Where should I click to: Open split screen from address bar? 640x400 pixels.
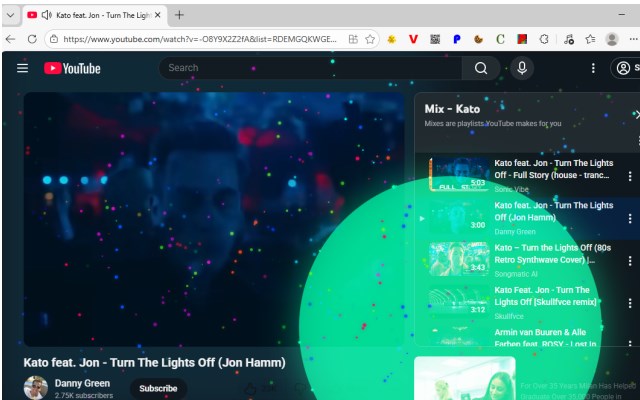353,39
